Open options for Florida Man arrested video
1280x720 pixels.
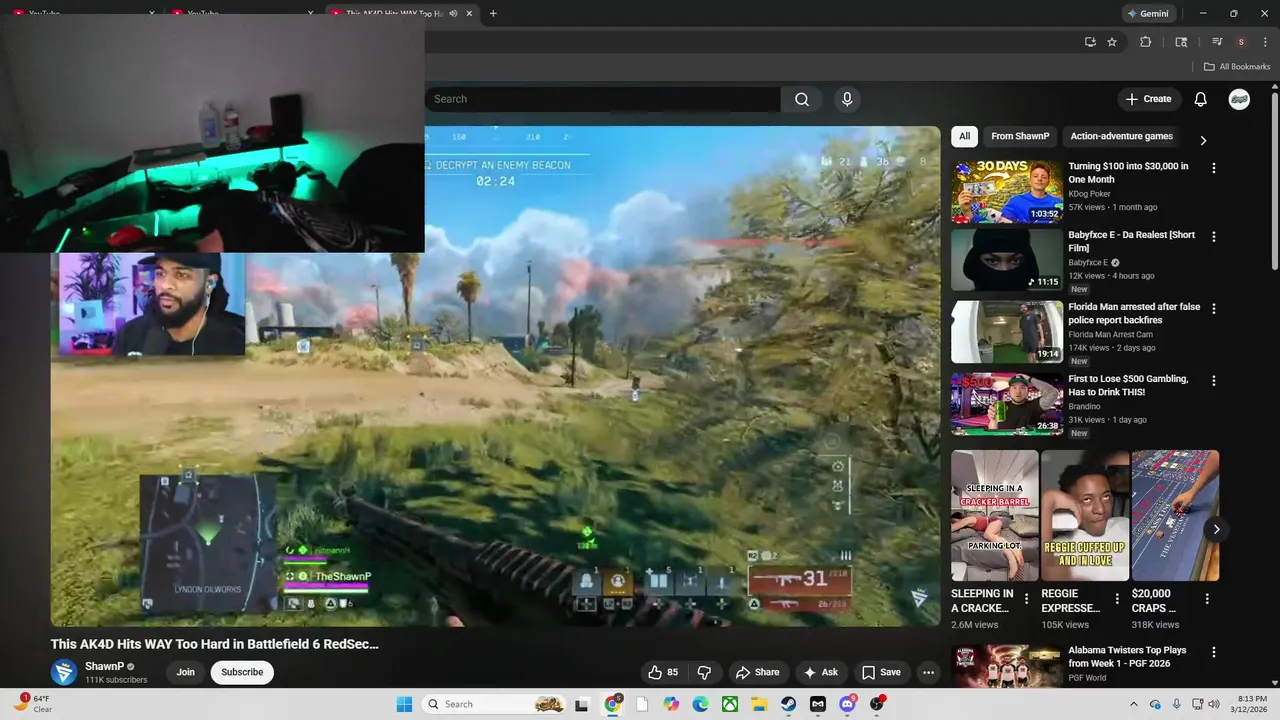coord(1214,309)
